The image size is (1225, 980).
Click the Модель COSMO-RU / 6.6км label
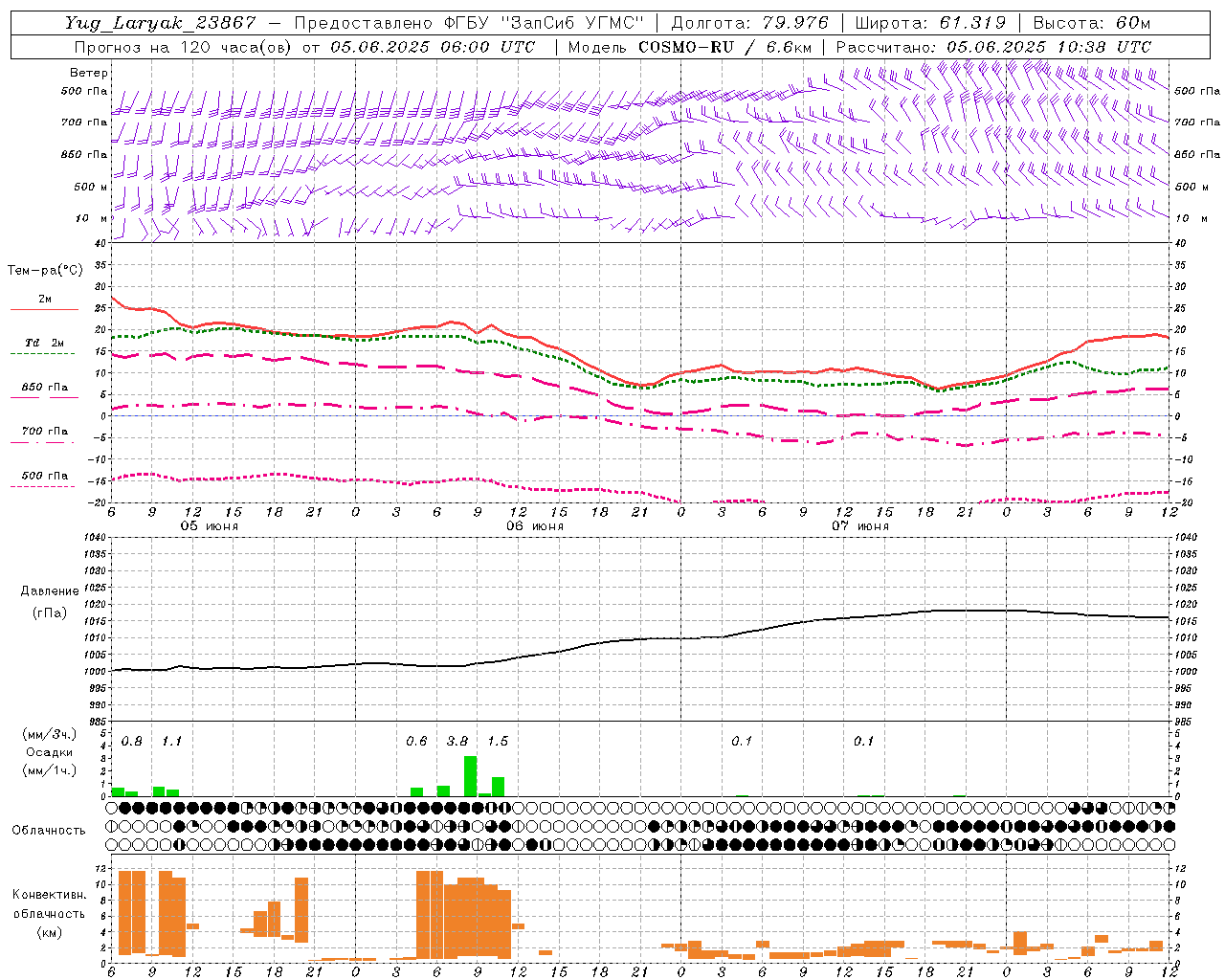coord(690,47)
